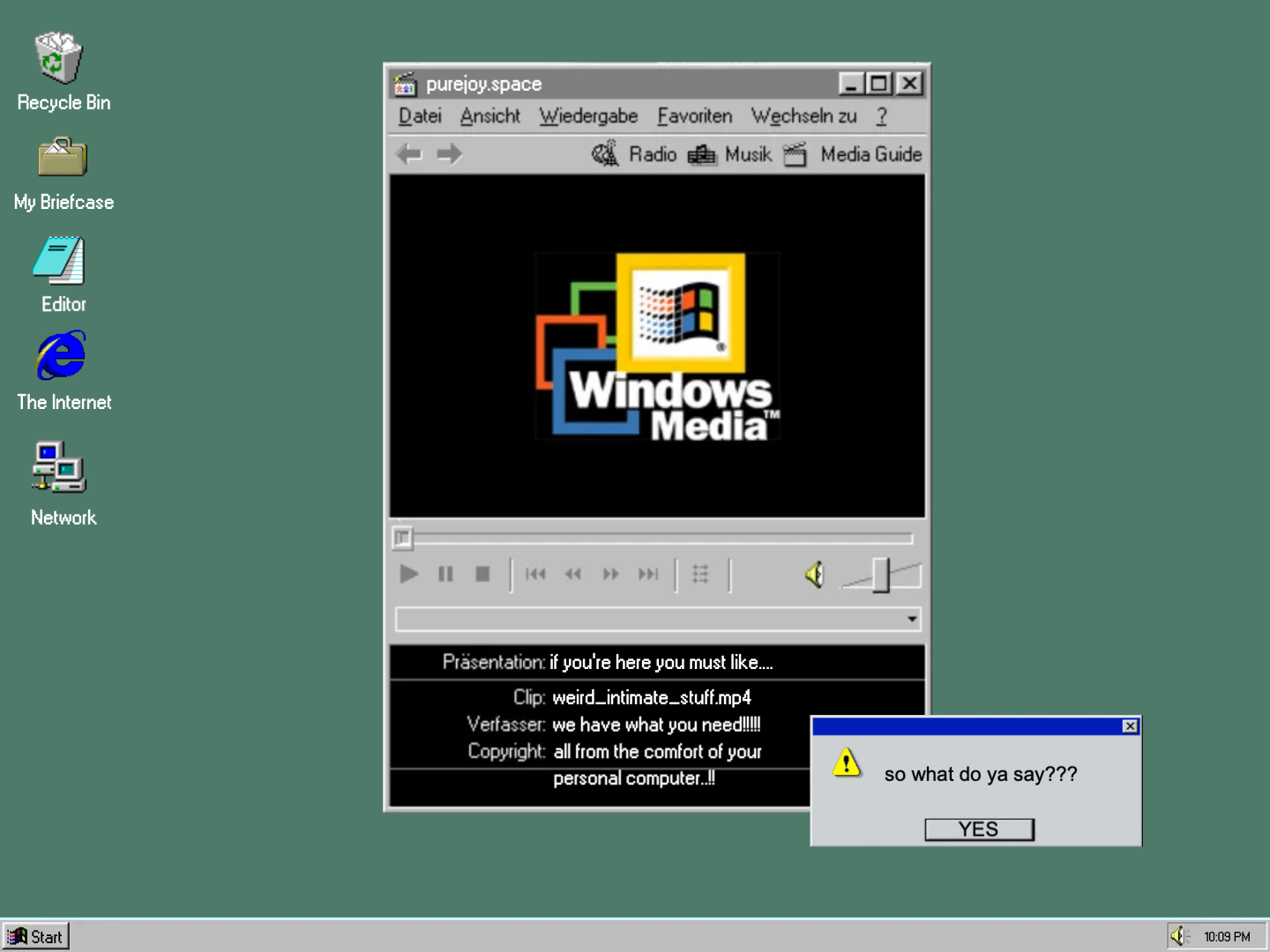Click the back navigation arrow

(x=409, y=154)
